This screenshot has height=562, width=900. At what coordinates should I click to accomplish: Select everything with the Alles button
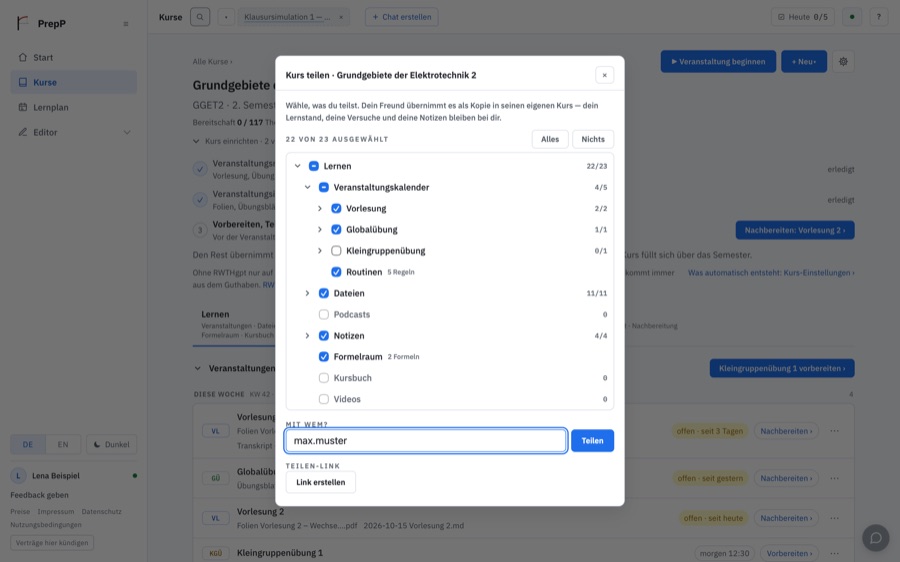pyautogui.click(x=550, y=139)
